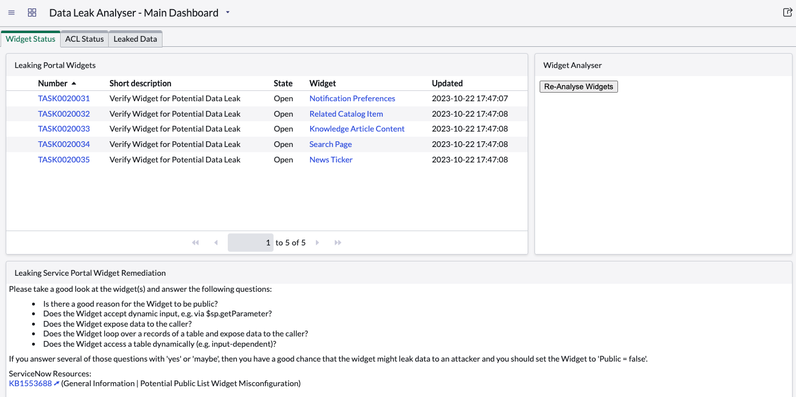Open the Leaked Data tab

135,39
